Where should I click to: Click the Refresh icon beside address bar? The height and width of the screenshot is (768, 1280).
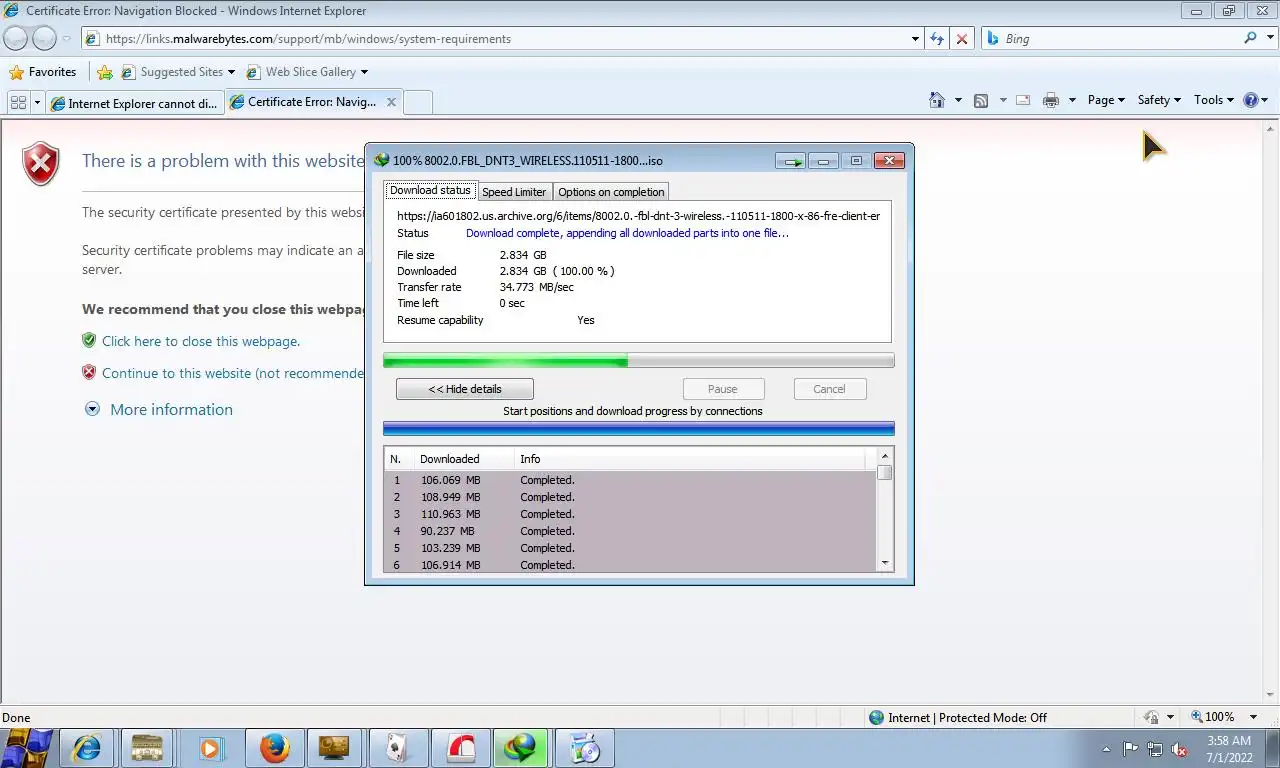937,38
